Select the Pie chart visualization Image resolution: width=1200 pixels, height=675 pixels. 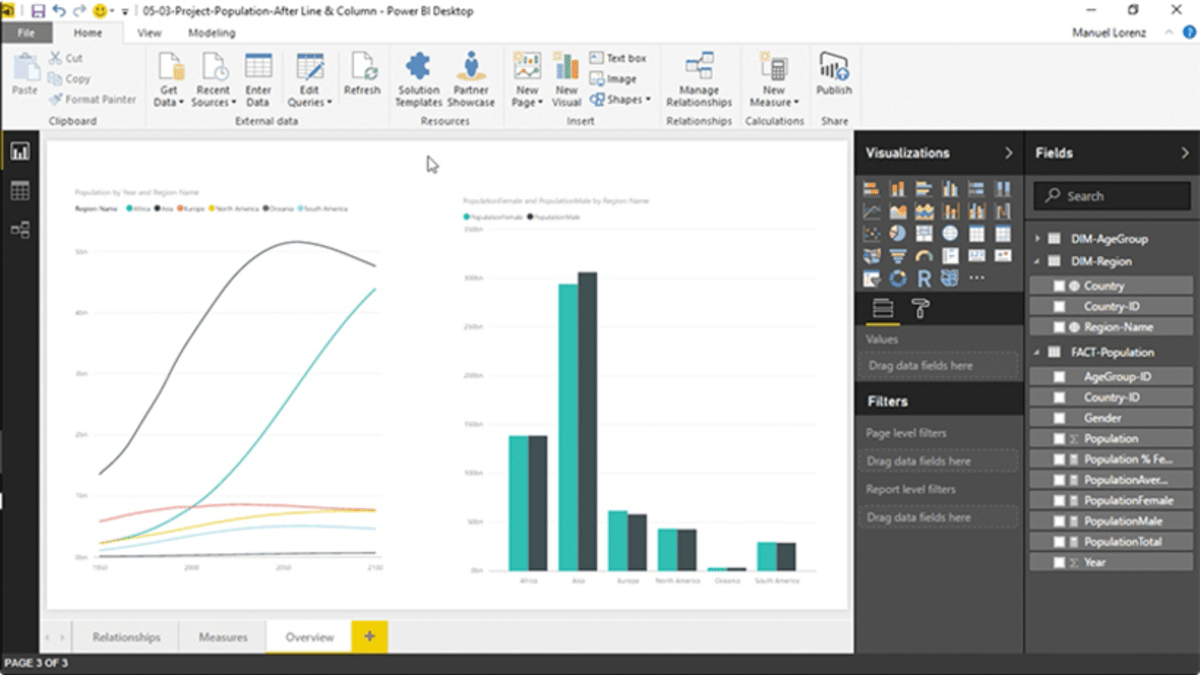point(898,233)
